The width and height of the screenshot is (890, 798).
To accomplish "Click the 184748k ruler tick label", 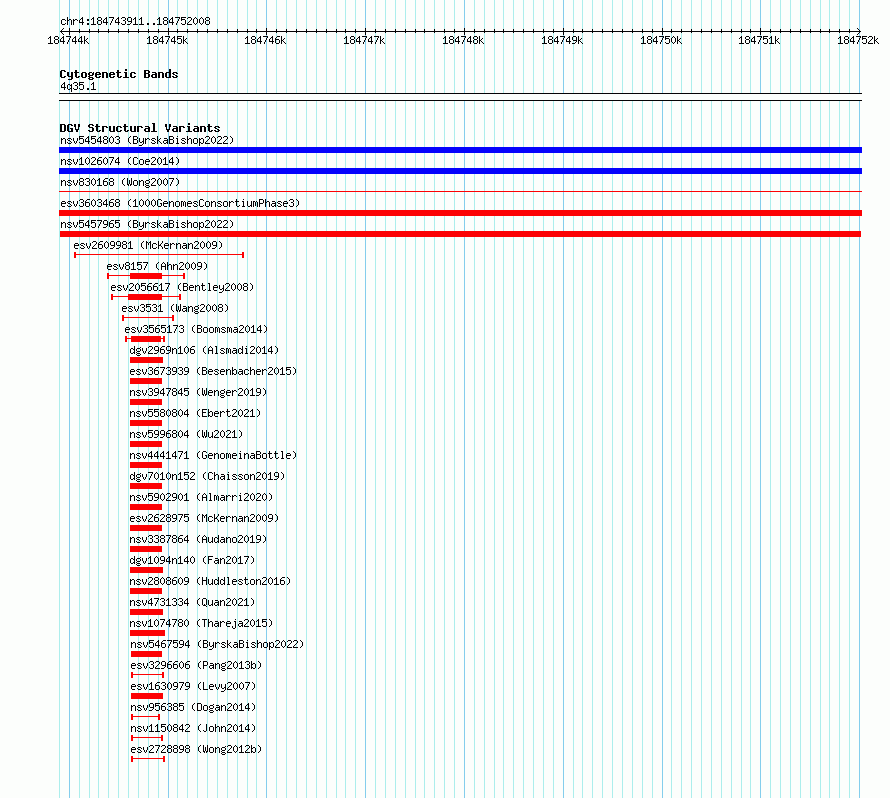I will tap(463, 40).
